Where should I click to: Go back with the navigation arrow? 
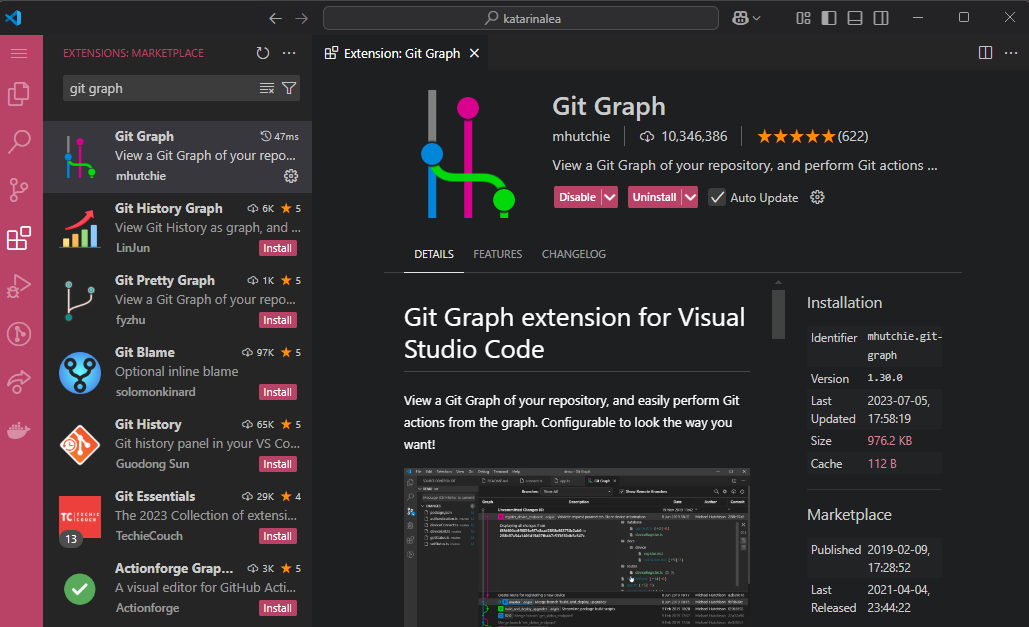click(275, 18)
